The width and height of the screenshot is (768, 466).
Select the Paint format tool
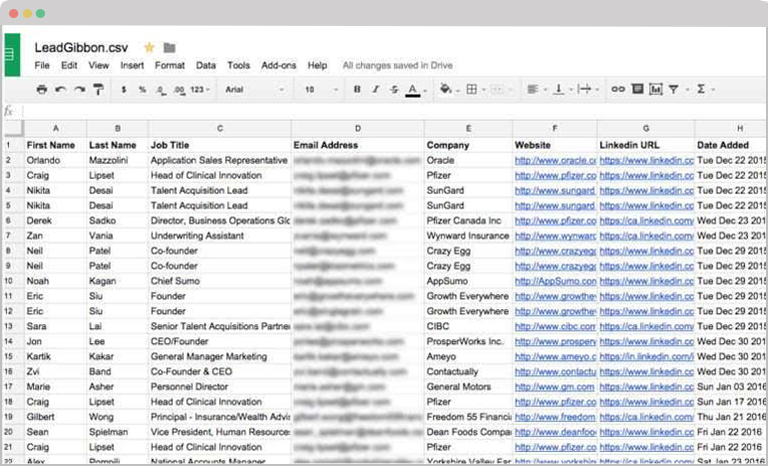(x=98, y=89)
